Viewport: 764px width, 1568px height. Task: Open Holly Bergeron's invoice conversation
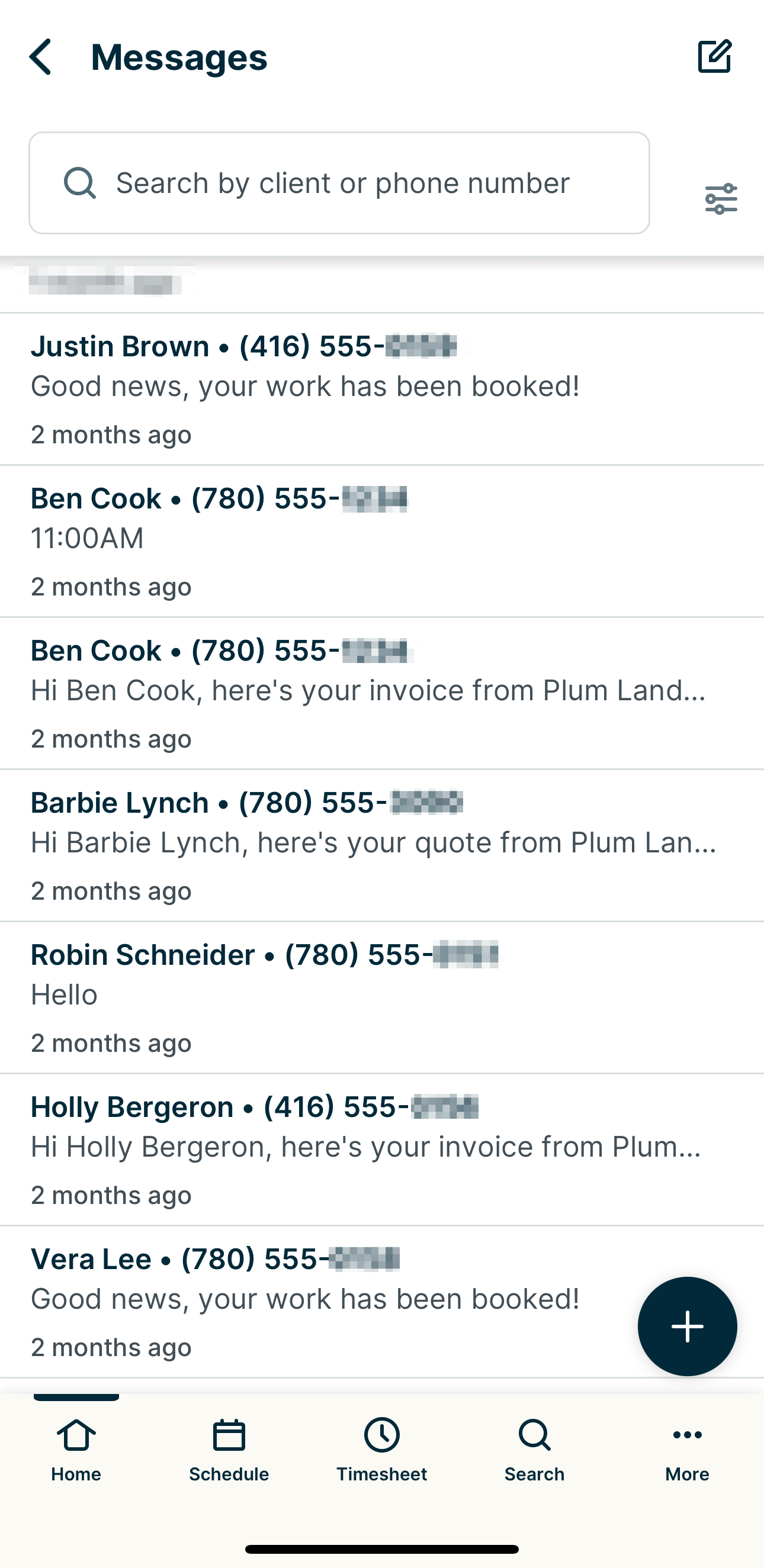click(382, 1151)
